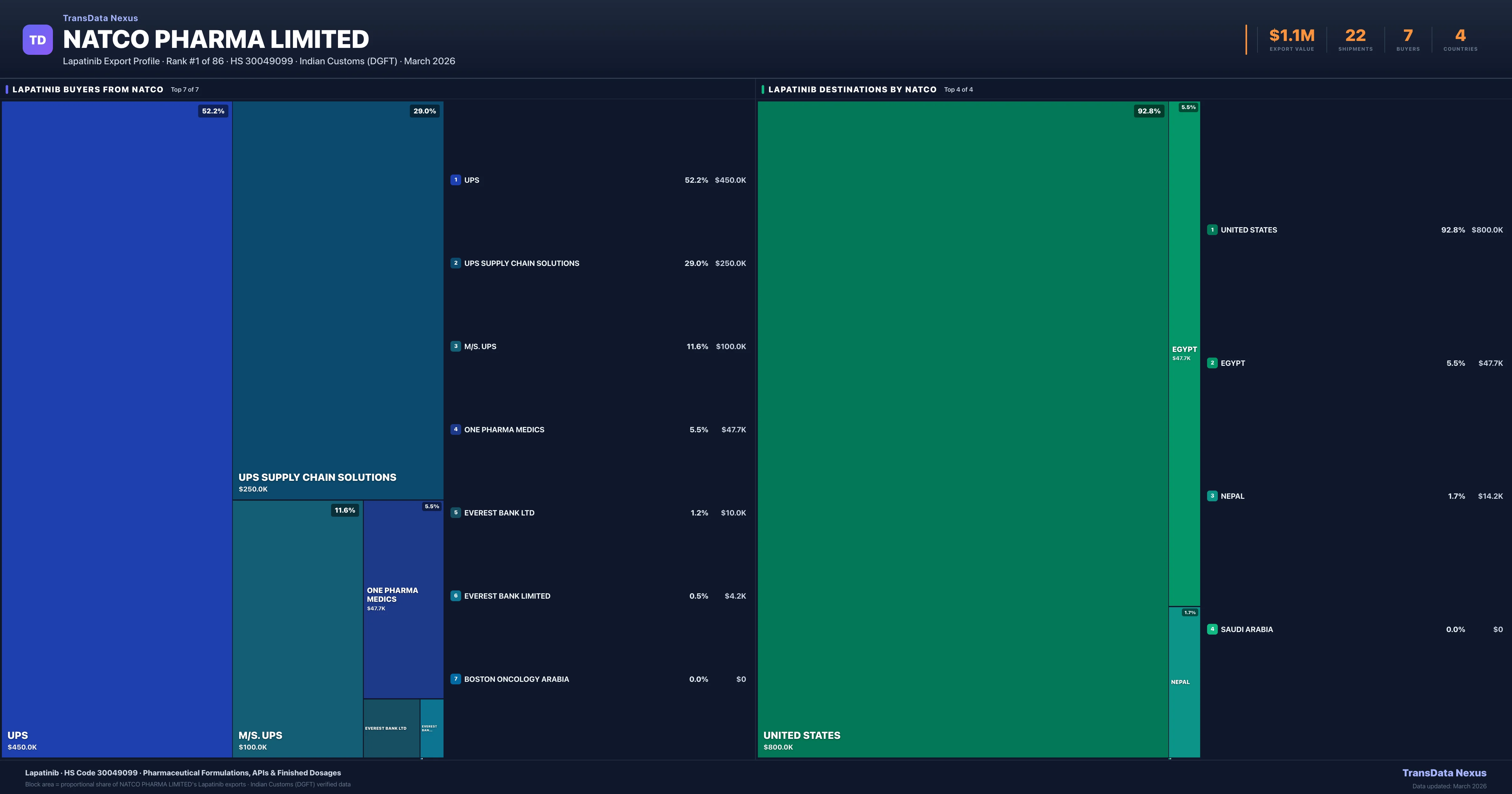Open the Lapatinib Buyers From Natco header
This screenshot has height=794, width=1512.
coord(88,89)
